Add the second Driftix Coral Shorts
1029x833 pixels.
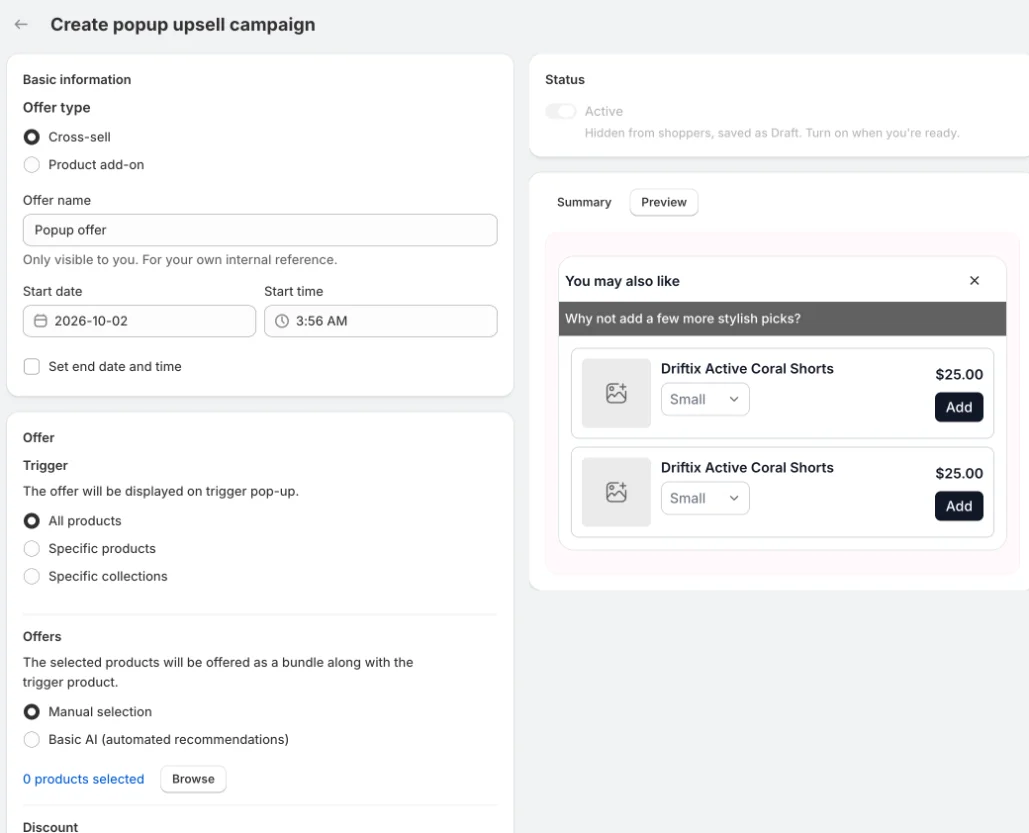[959, 506]
